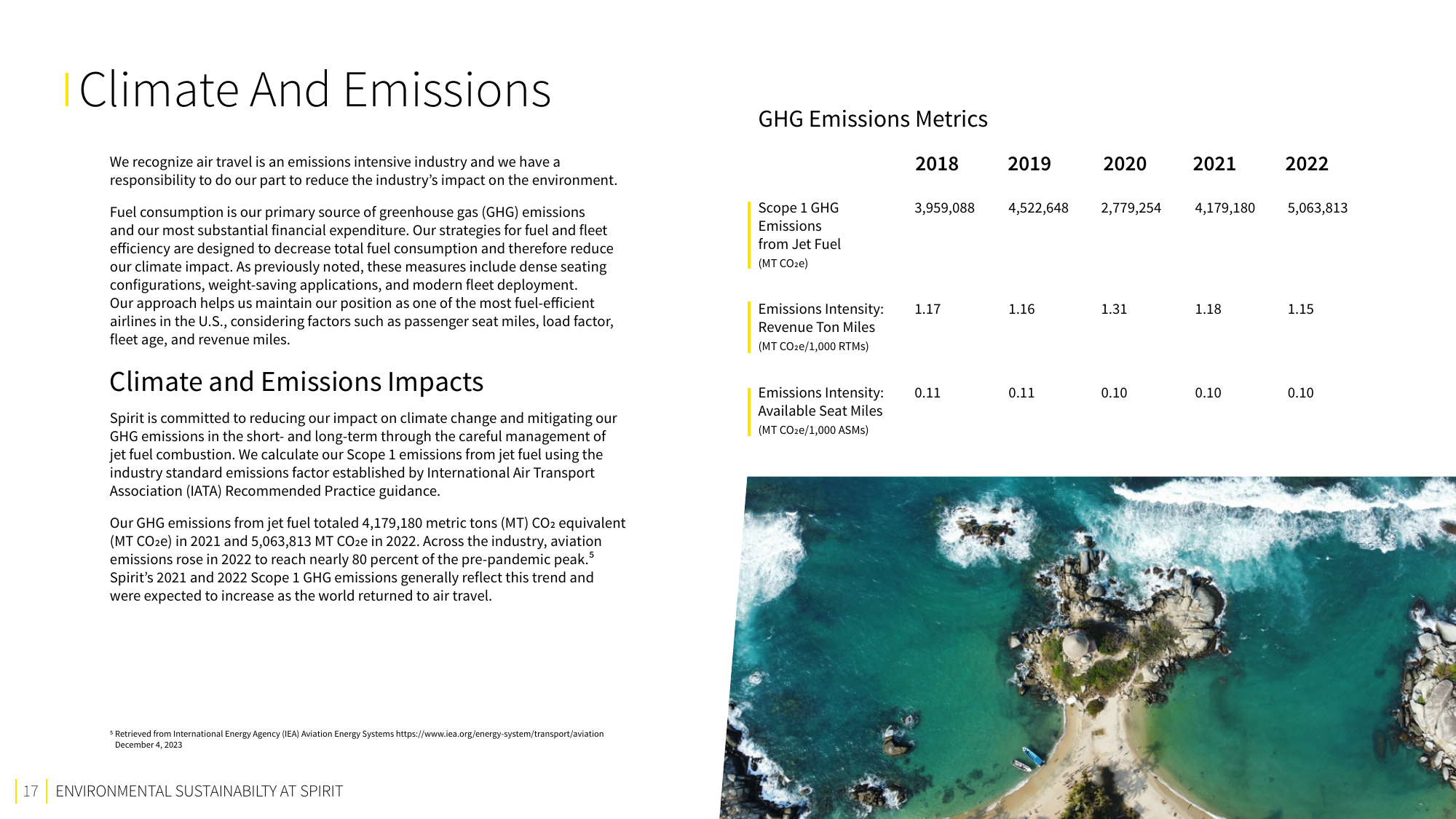Click the 'Climate and Emissions Impacts' subheading

296,382
